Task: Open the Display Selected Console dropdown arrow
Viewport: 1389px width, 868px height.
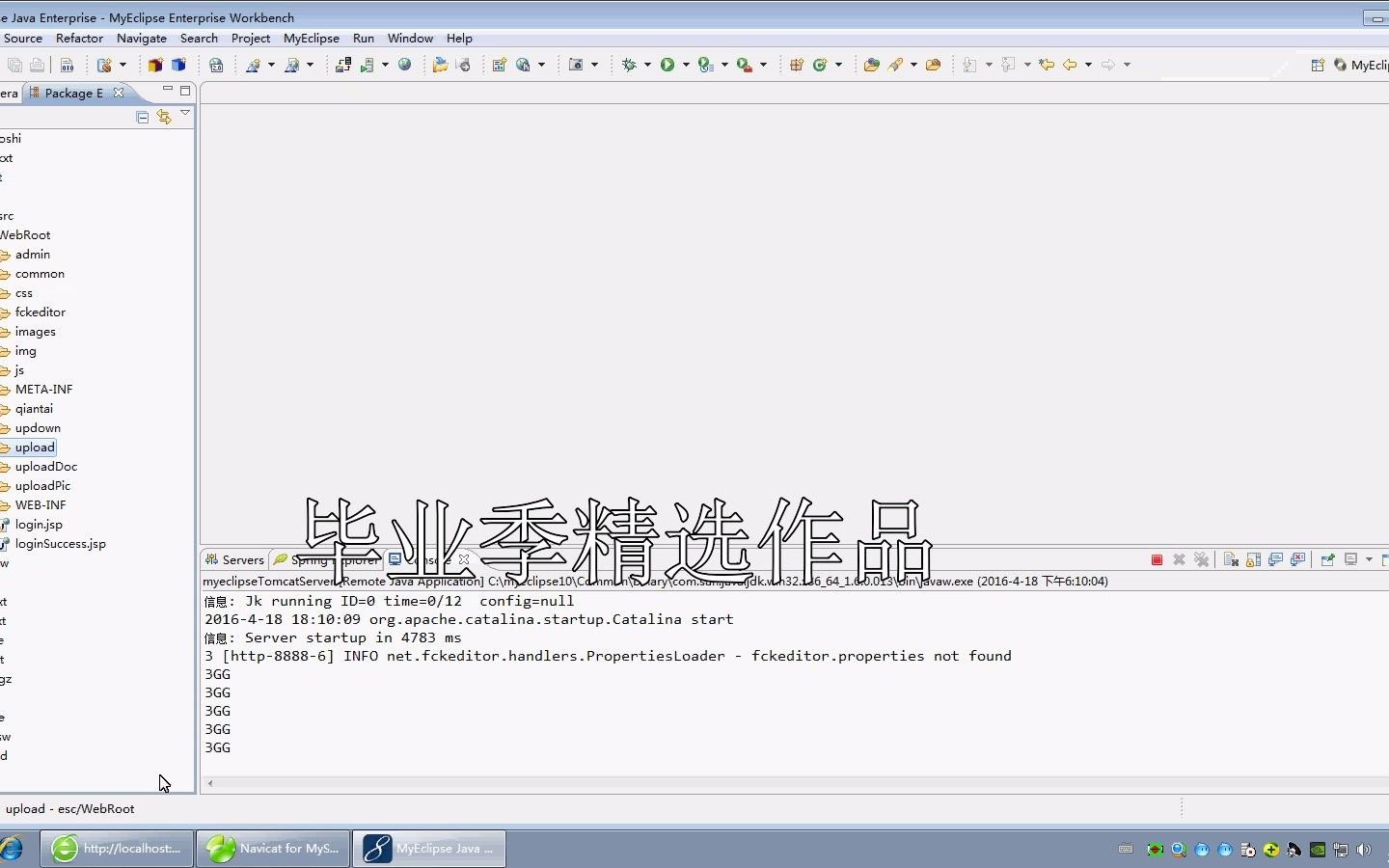Action: [1369, 559]
